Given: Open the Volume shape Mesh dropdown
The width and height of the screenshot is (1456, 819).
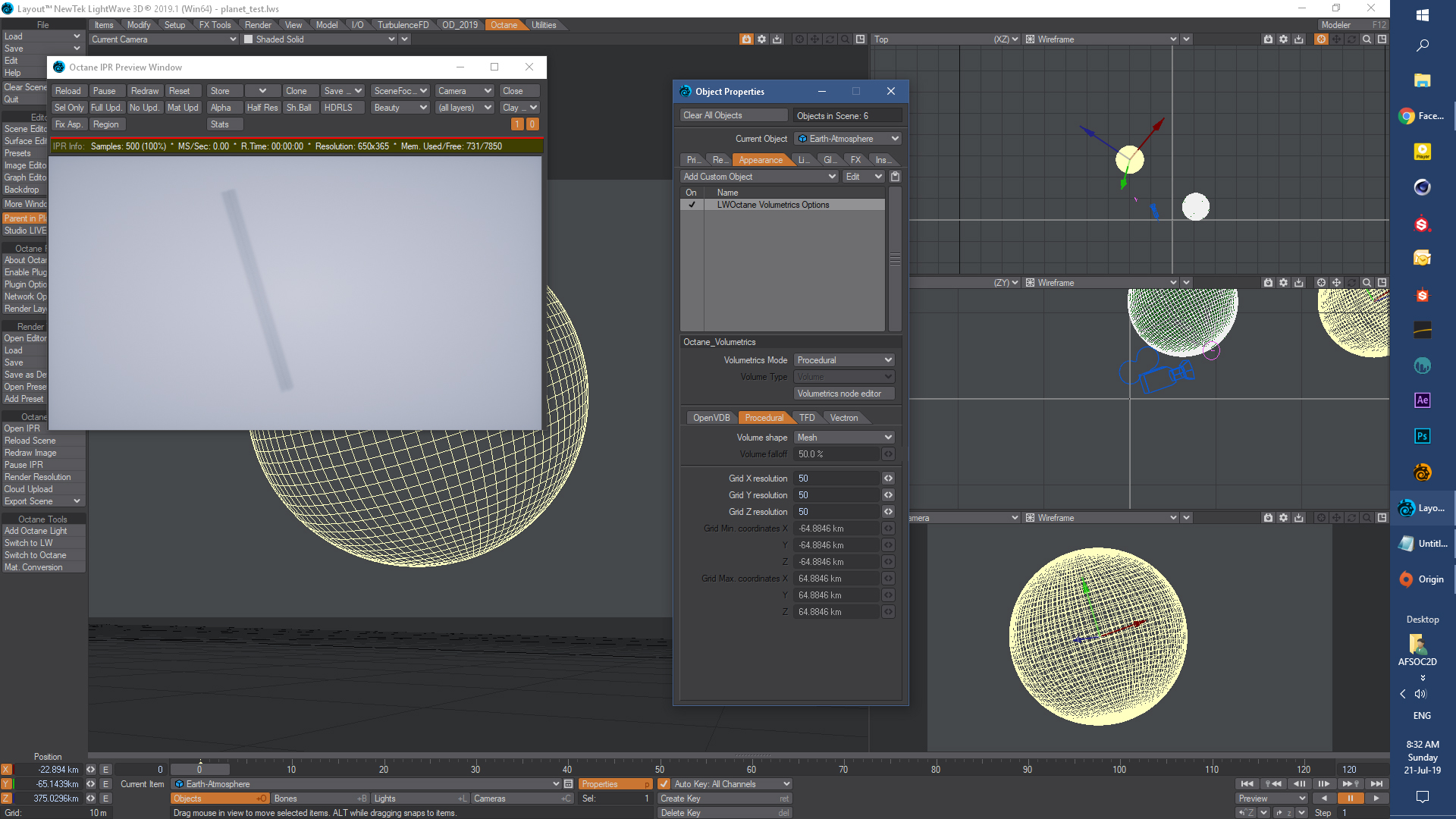Looking at the screenshot, I should pyautogui.click(x=844, y=437).
